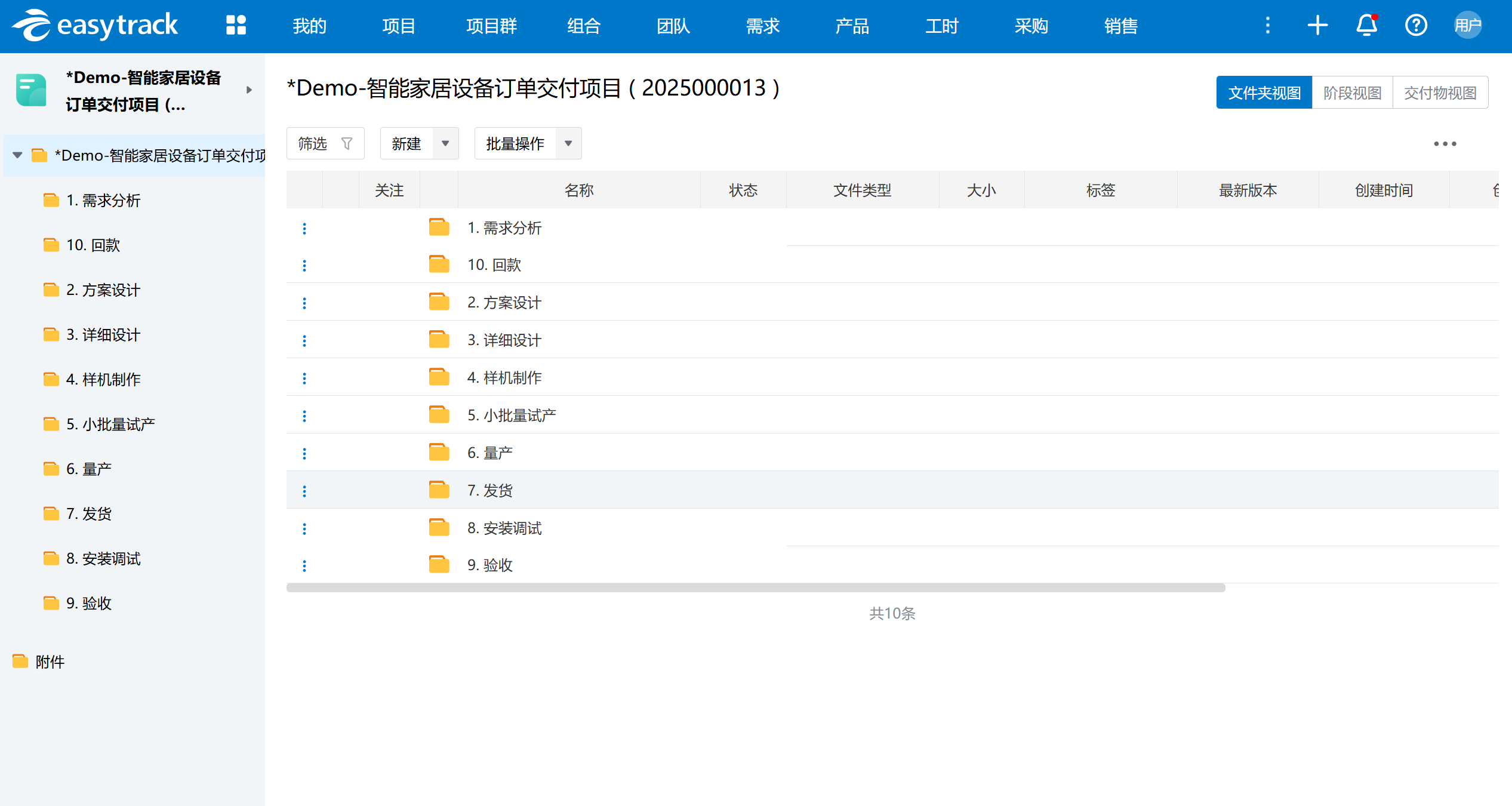
Task: Open the 4. 样机制作 folder in table
Action: [x=504, y=378]
